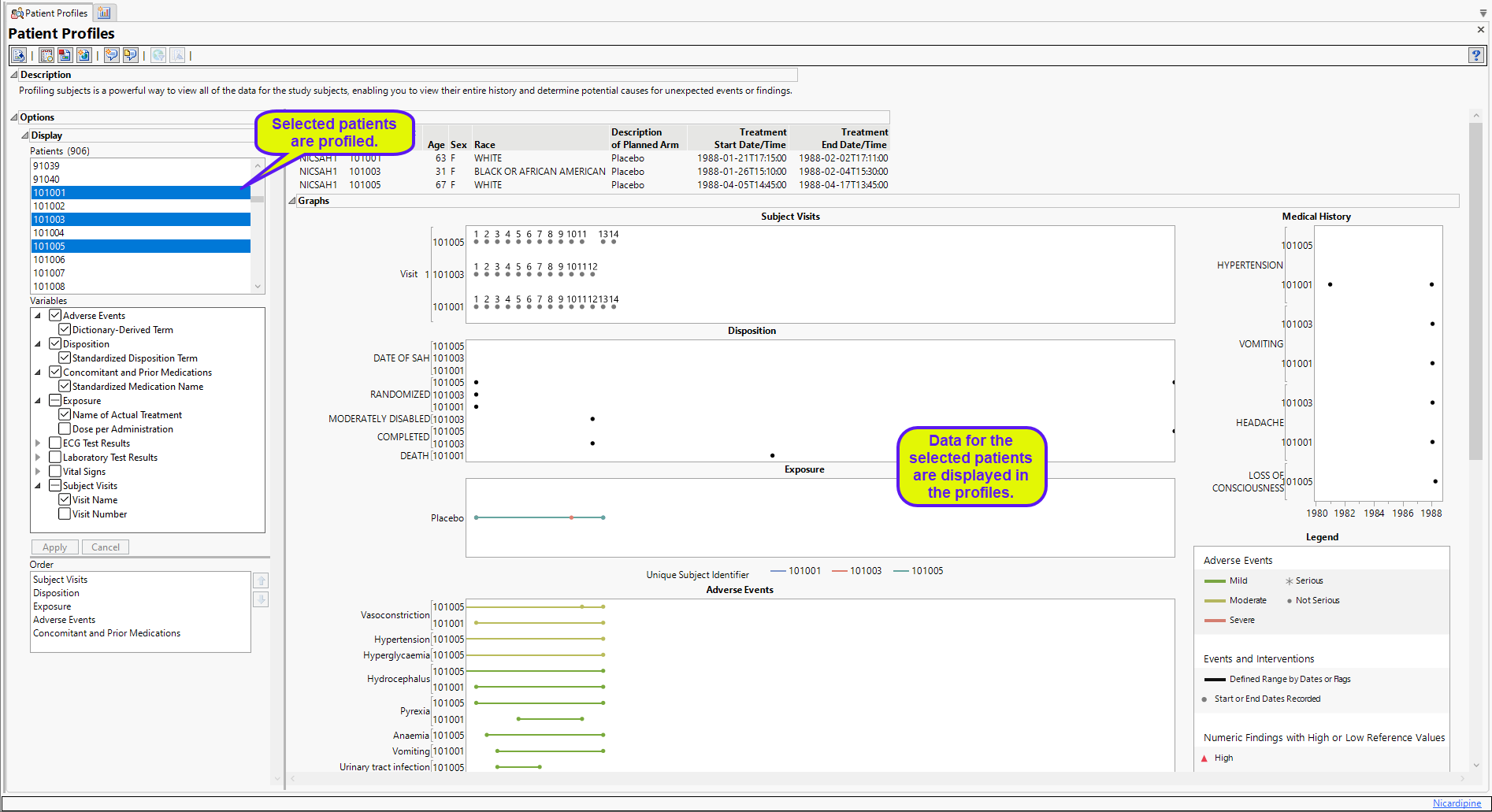Image resolution: width=1492 pixels, height=812 pixels.
Task: Click the move-up arrow beside Order list
Action: click(x=261, y=580)
